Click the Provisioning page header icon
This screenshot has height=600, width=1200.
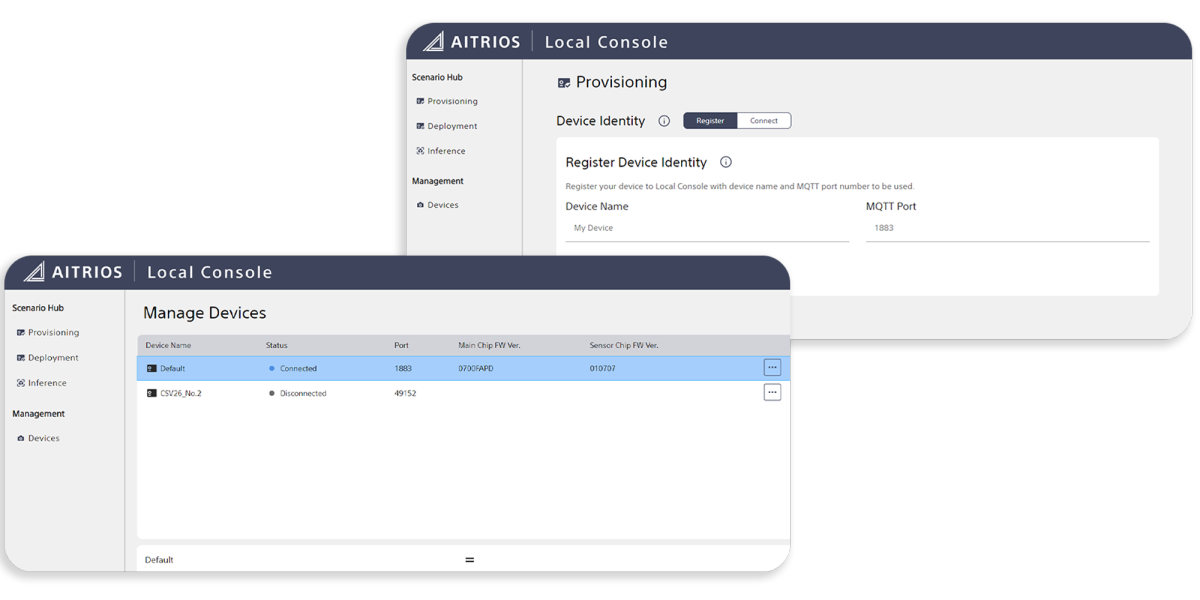(565, 82)
